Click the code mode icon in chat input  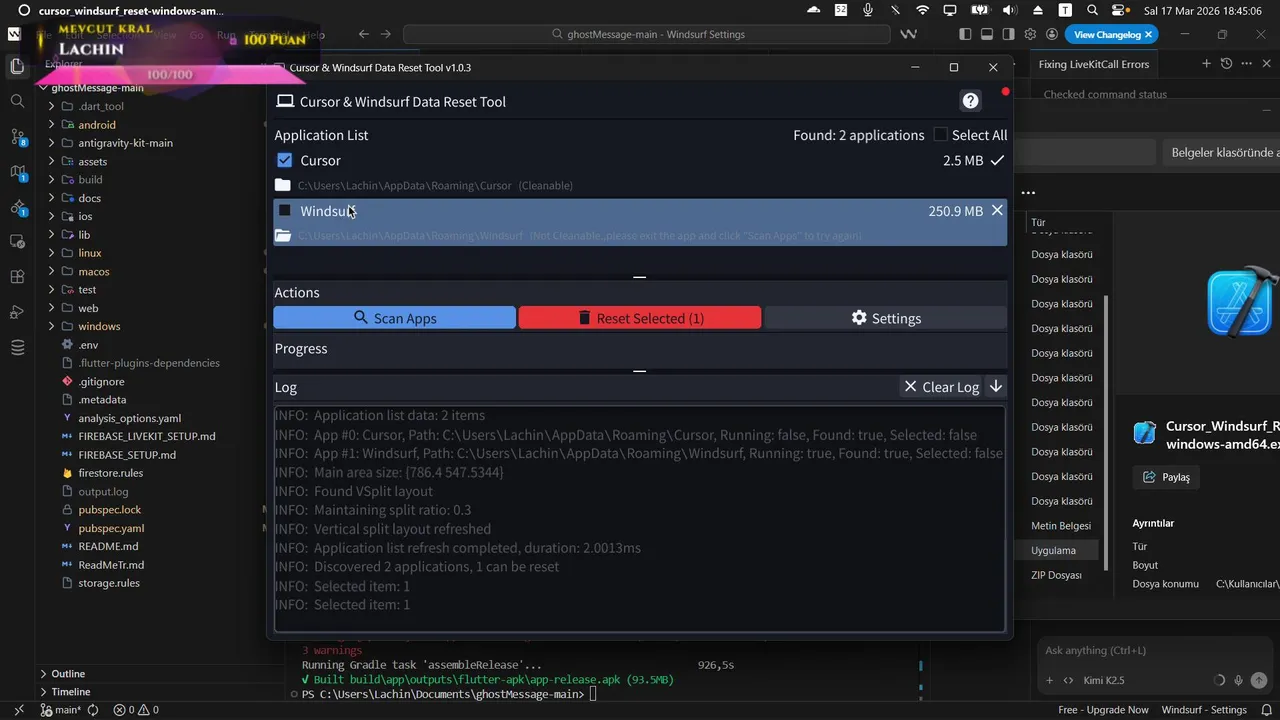pyautogui.click(x=1068, y=680)
